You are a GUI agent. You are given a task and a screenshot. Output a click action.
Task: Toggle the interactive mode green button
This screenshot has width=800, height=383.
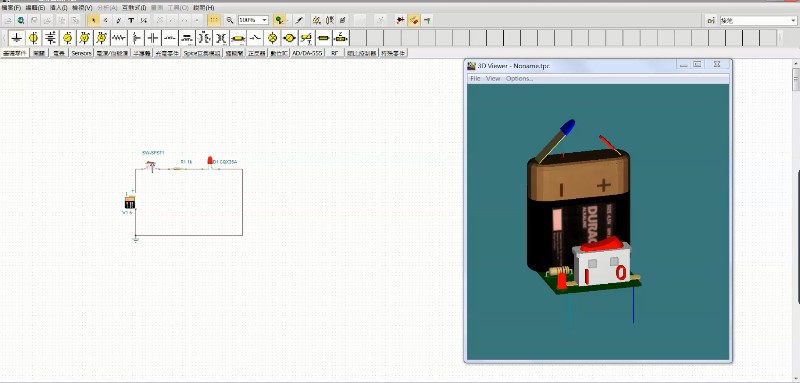(279, 20)
